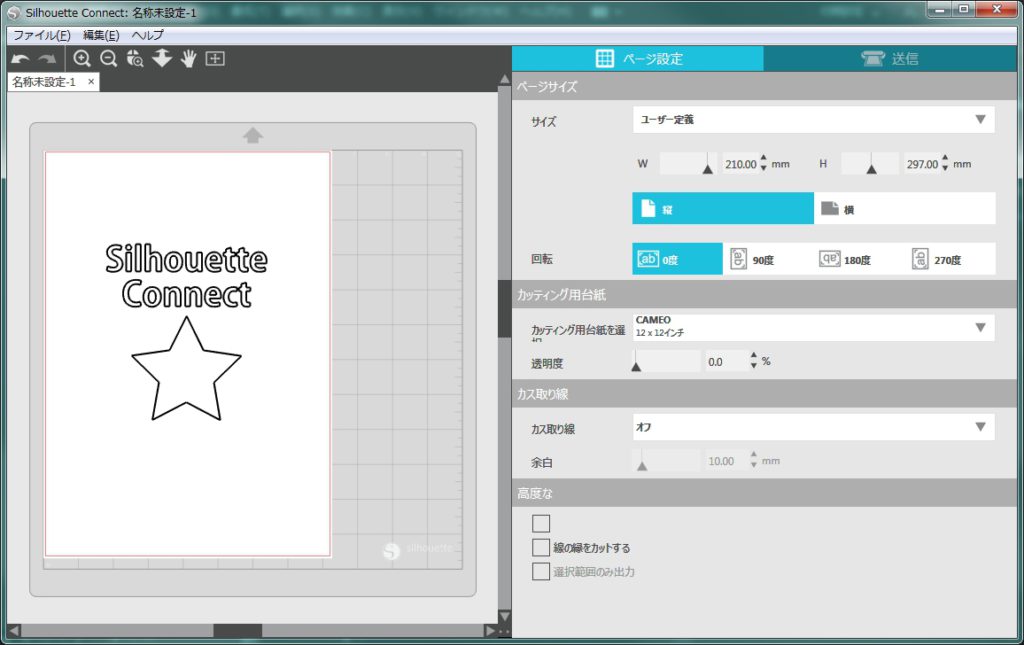
Task: Select the star shape on the page
Action: click(186, 369)
